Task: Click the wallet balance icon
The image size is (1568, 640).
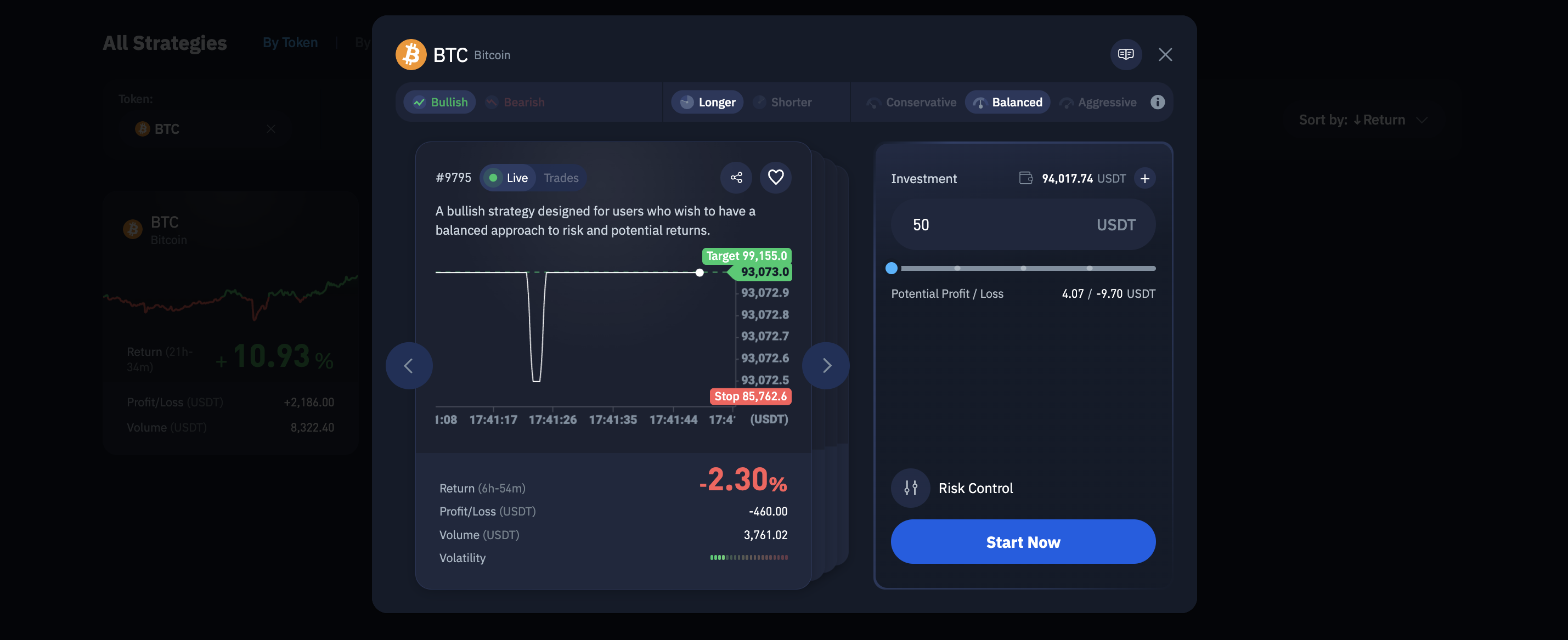Action: pos(1025,178)
